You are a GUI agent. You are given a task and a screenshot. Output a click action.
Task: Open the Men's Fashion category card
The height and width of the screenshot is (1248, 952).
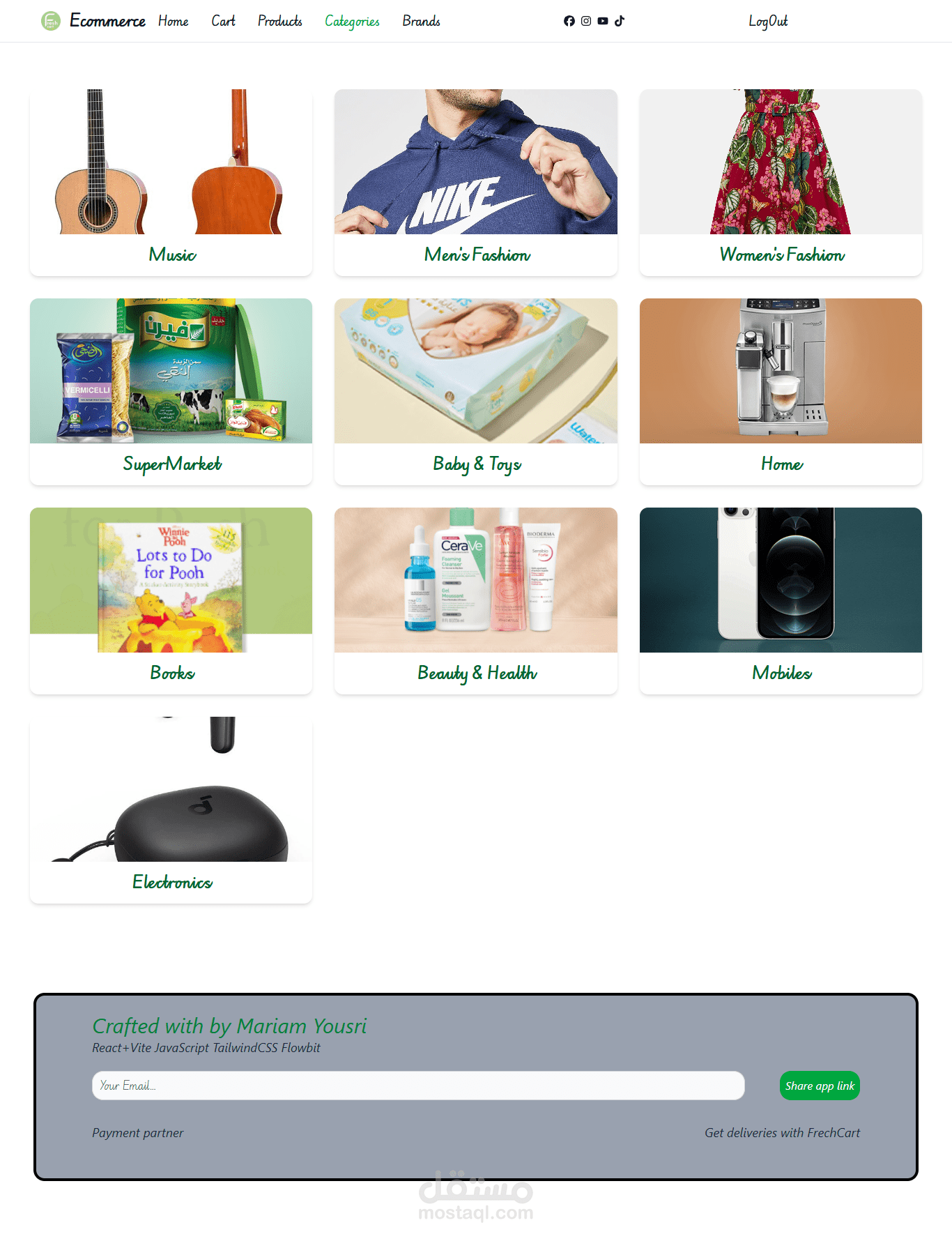pyautogui.click(x=476, y=183)
